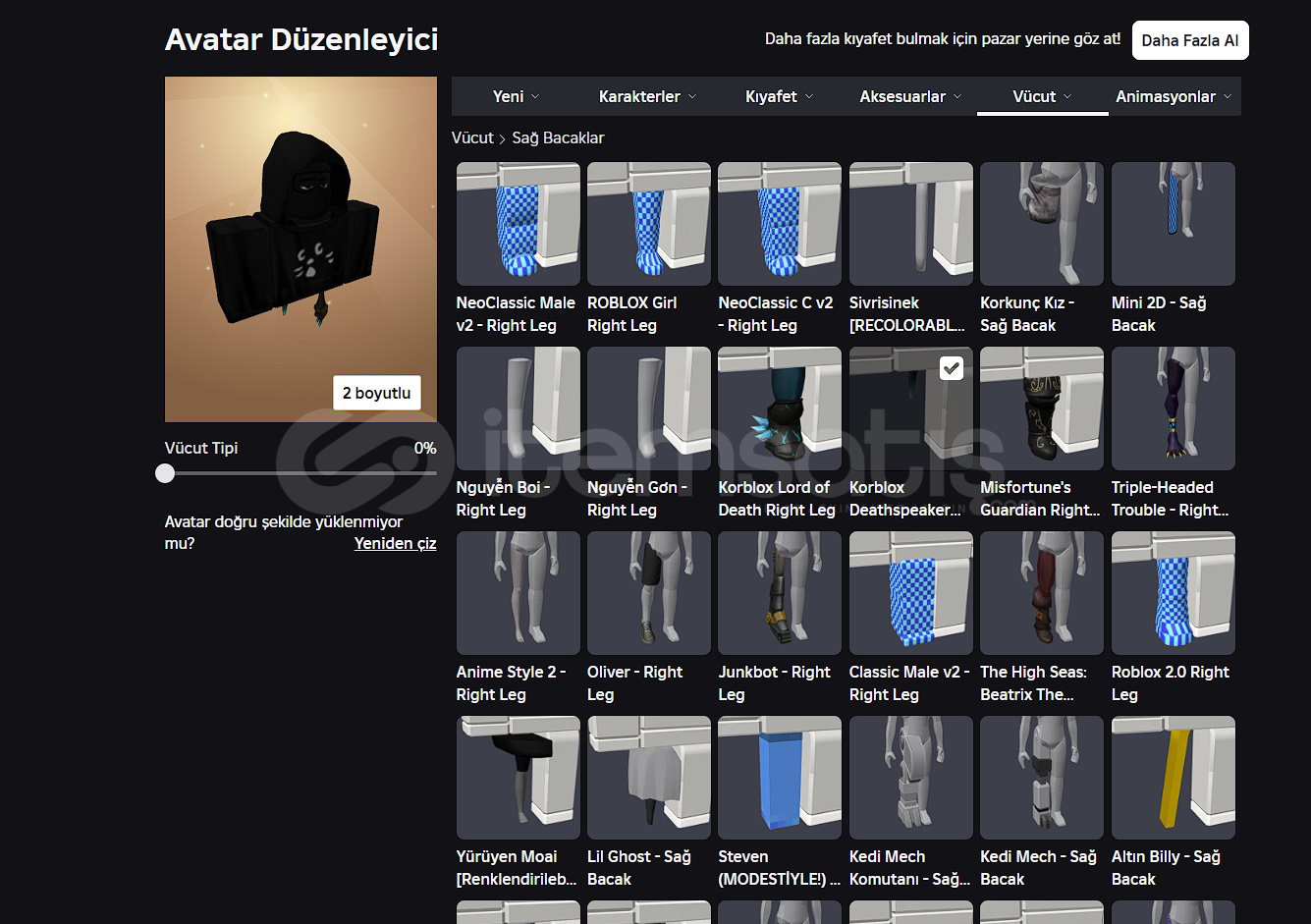This screenshot has width=1311, height=924.
Task: Select the Yürüyen Moai leg item
Action: (x=518, y=778)
